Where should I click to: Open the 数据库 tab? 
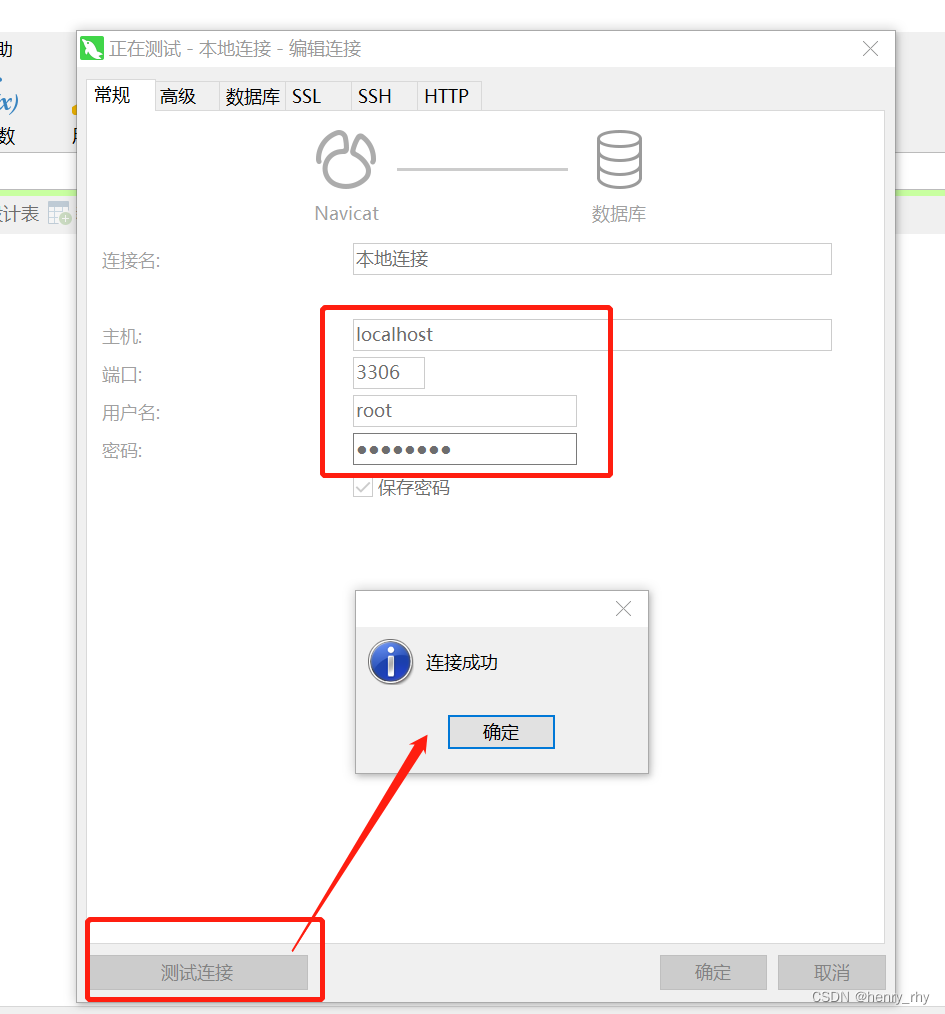[x=252, y=96]
